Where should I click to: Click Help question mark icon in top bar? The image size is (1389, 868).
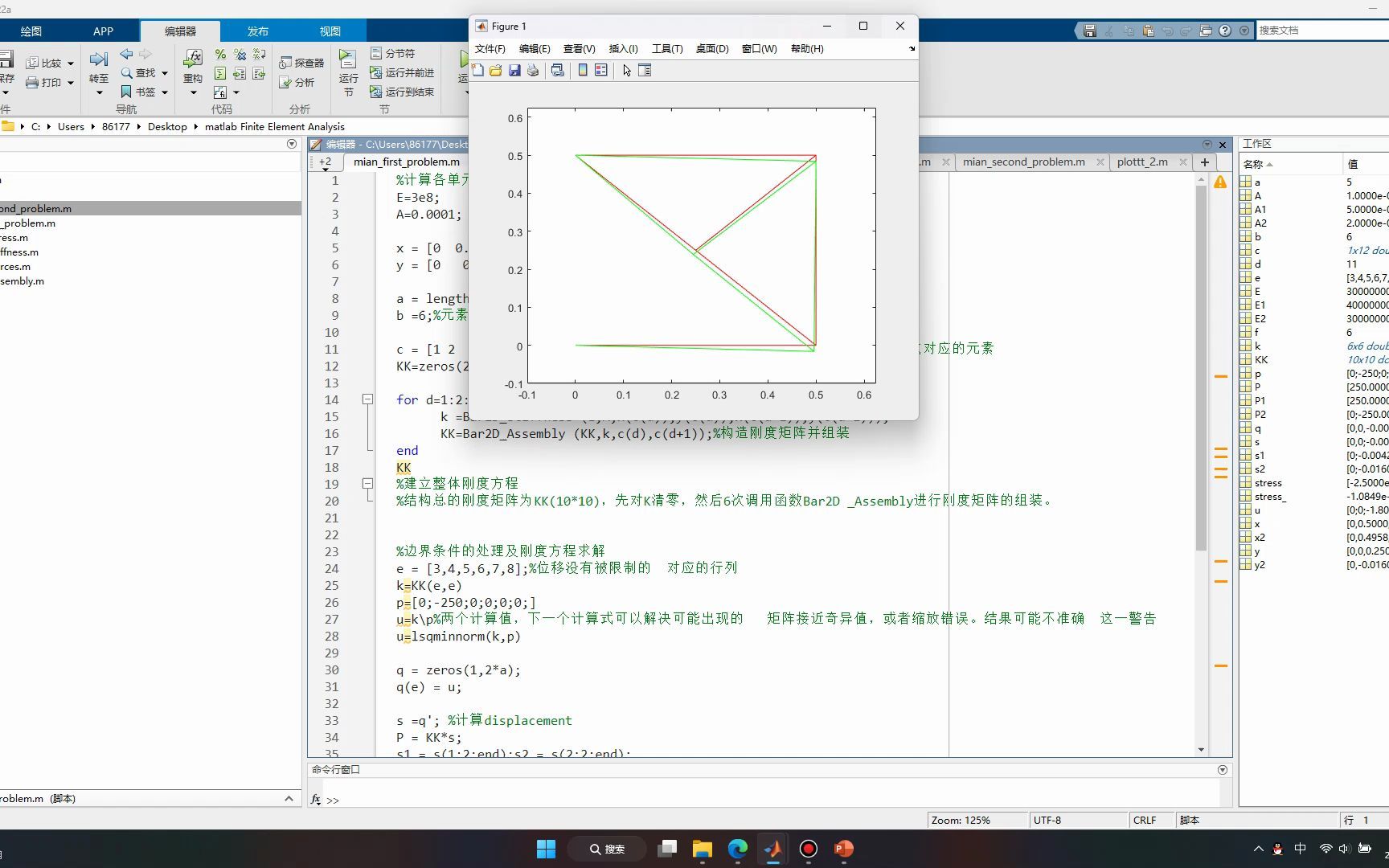[1225, 31]
